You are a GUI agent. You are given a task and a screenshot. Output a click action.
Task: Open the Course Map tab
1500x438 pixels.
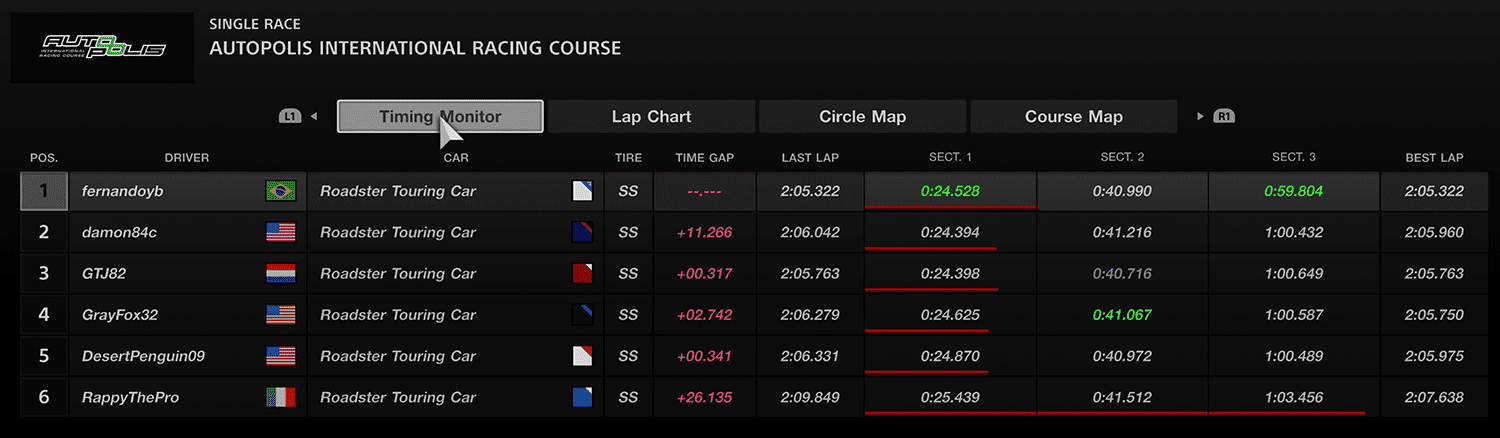1073,117
